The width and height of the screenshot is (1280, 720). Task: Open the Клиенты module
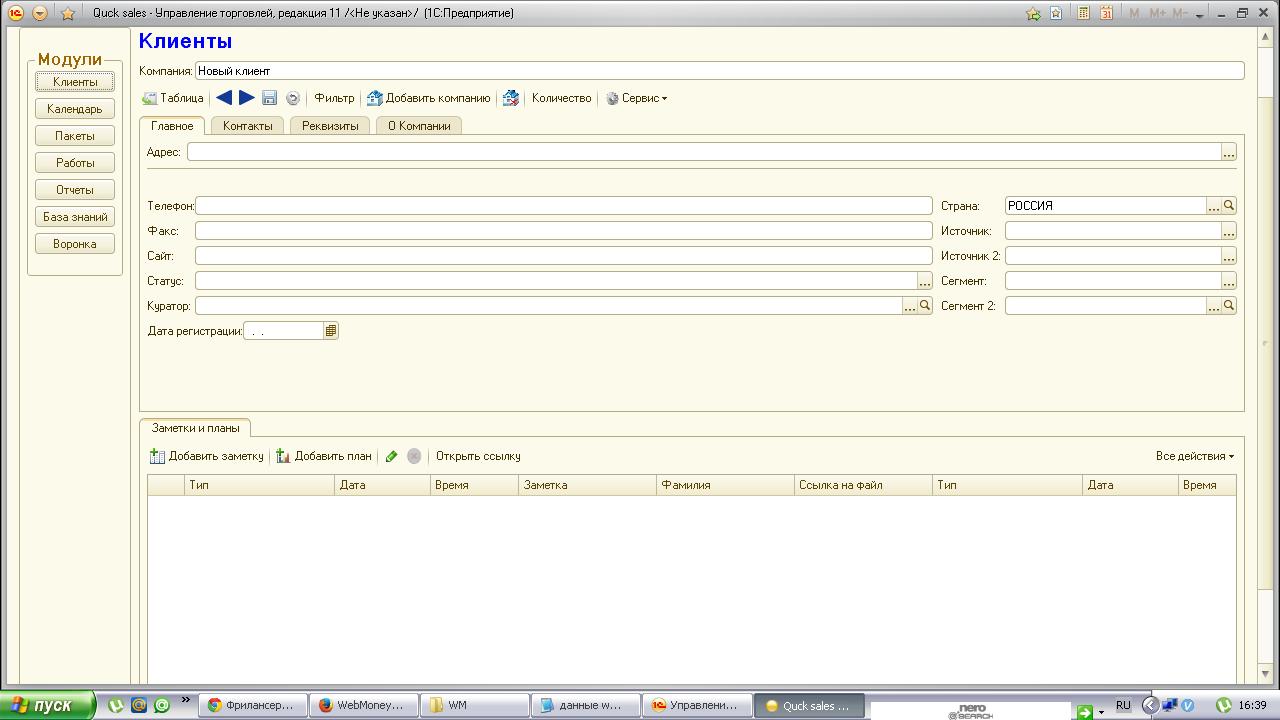(x=75, y=82)
